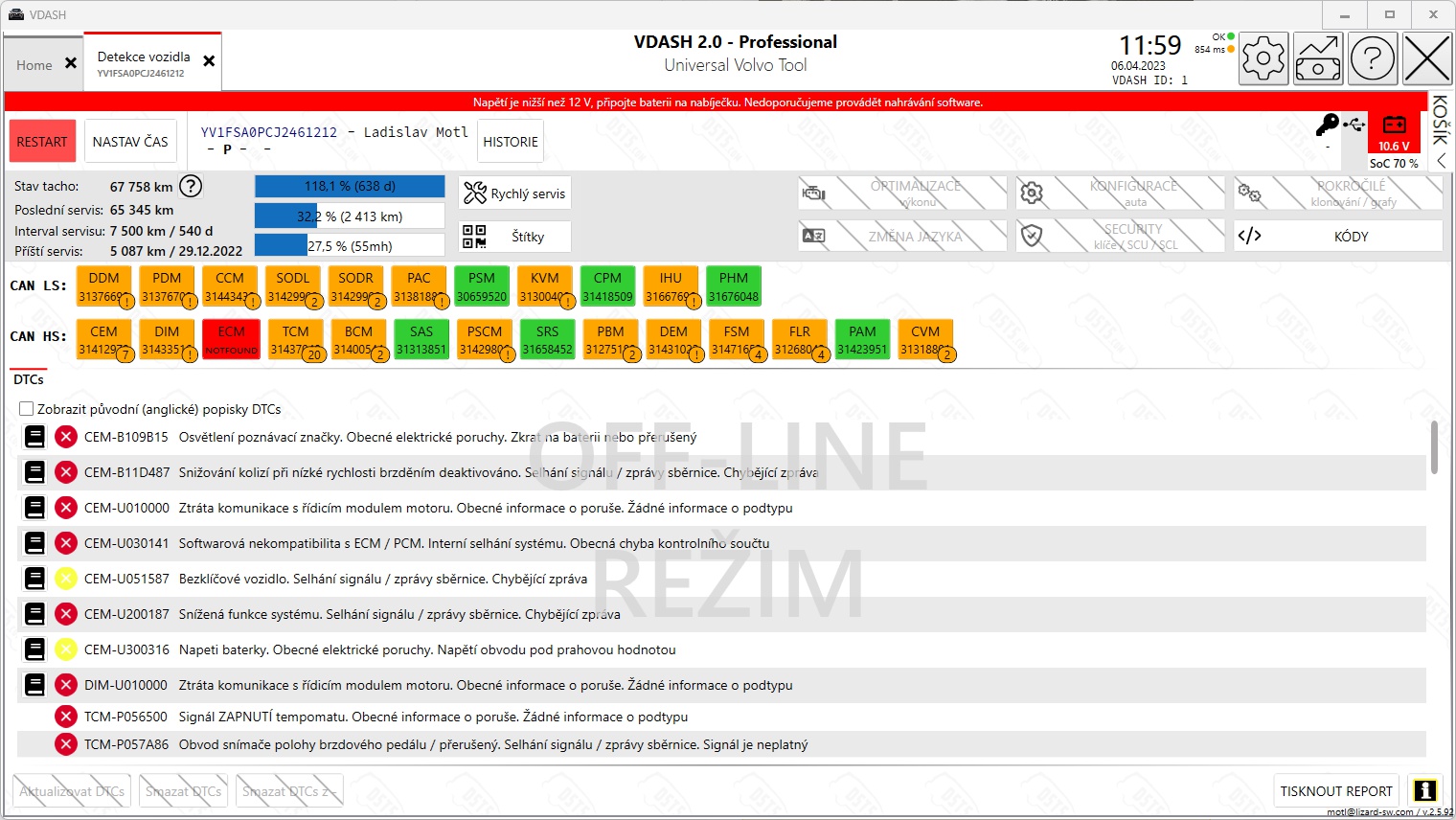Click the RESTART button
This screenshot has width=1456, height=820.
42,142
